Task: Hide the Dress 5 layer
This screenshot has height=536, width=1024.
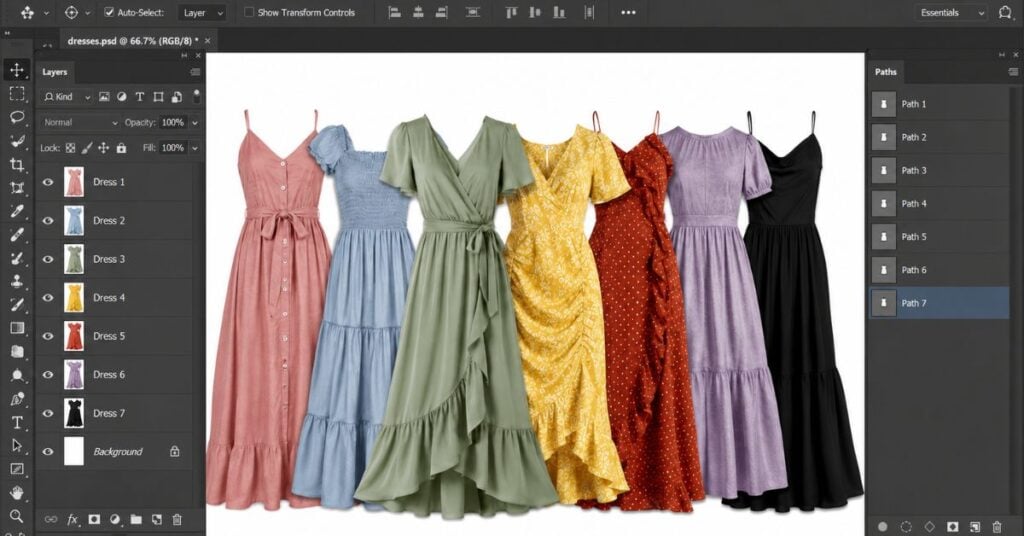Action: (48, 336)
